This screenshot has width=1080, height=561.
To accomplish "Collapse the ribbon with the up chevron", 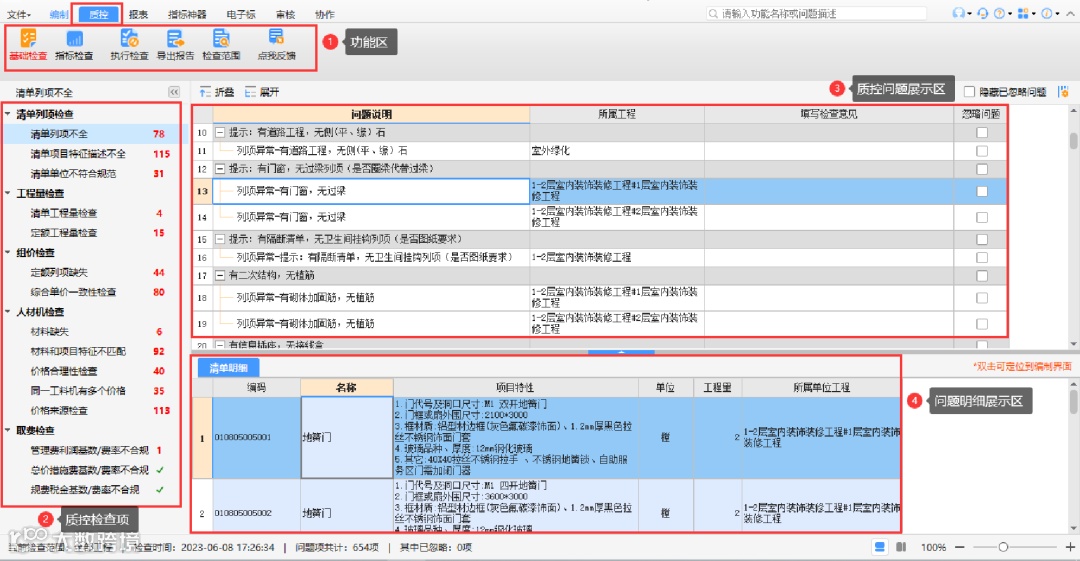I will tap(1070, 13).
